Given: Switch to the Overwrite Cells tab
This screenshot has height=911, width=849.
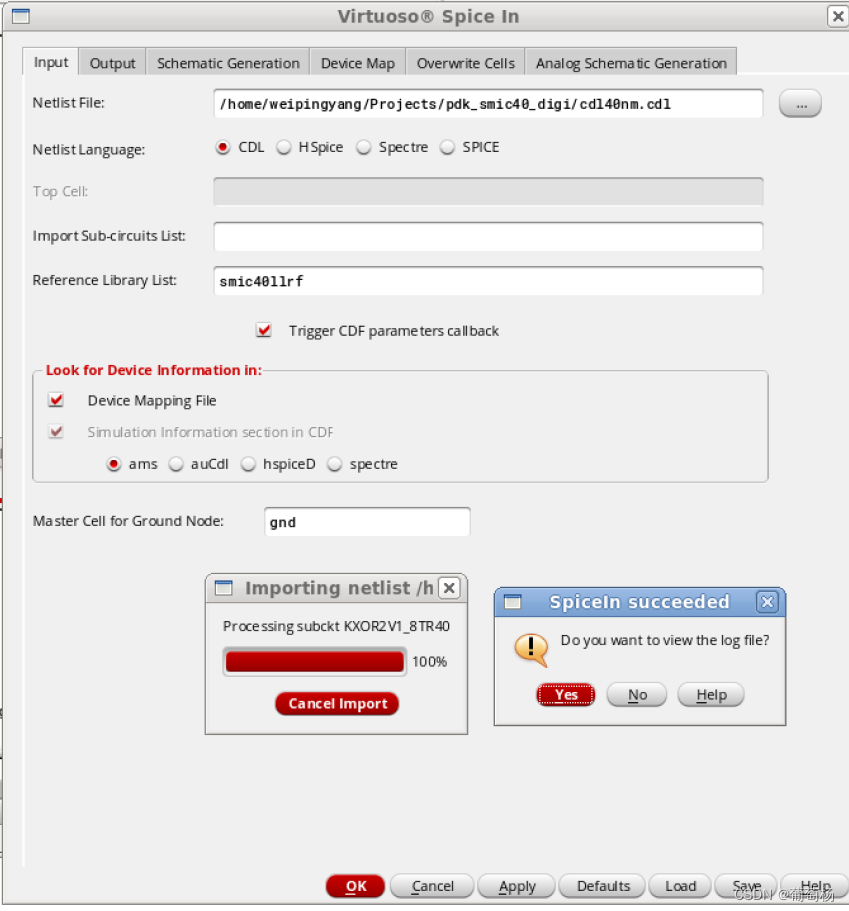Looking at the screenshot, I should (465, 62).
